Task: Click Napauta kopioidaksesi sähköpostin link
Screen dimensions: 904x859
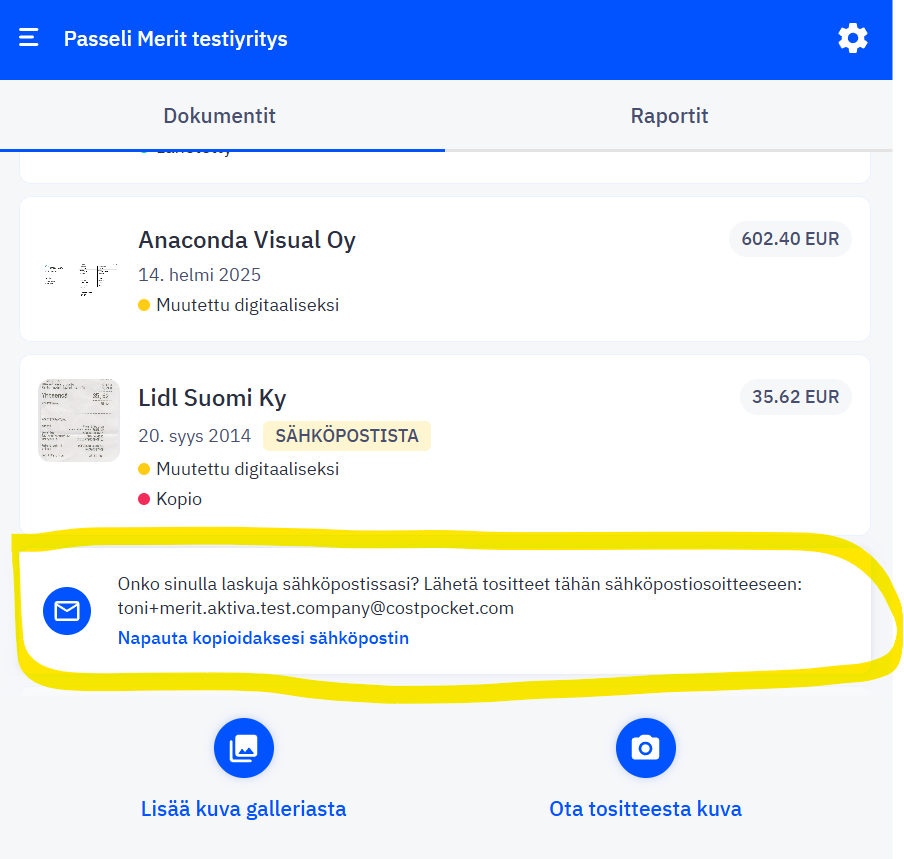Action: pyautogui.click(x=263, y=638)
